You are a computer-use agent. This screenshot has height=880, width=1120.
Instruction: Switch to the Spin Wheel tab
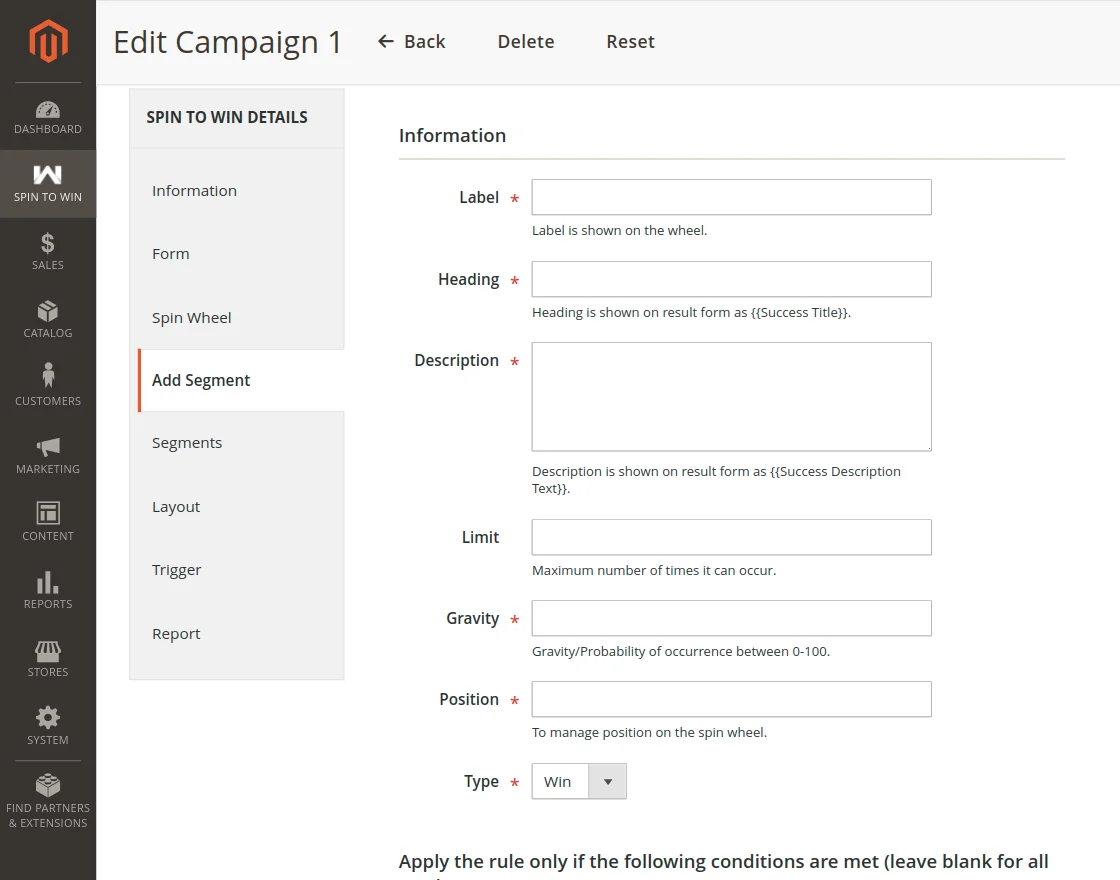(192, 318)
